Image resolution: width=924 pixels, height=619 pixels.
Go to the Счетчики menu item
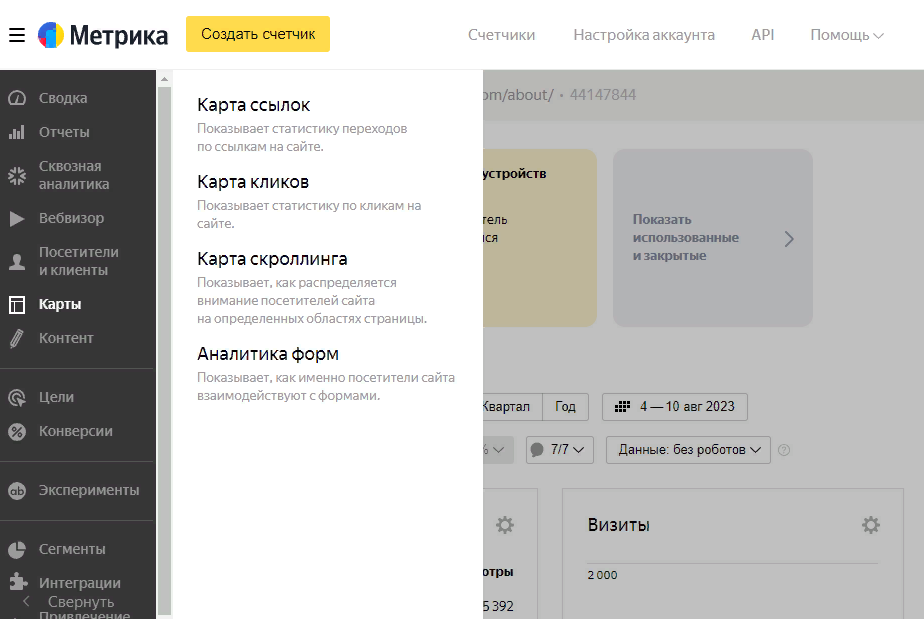point(501,35)
